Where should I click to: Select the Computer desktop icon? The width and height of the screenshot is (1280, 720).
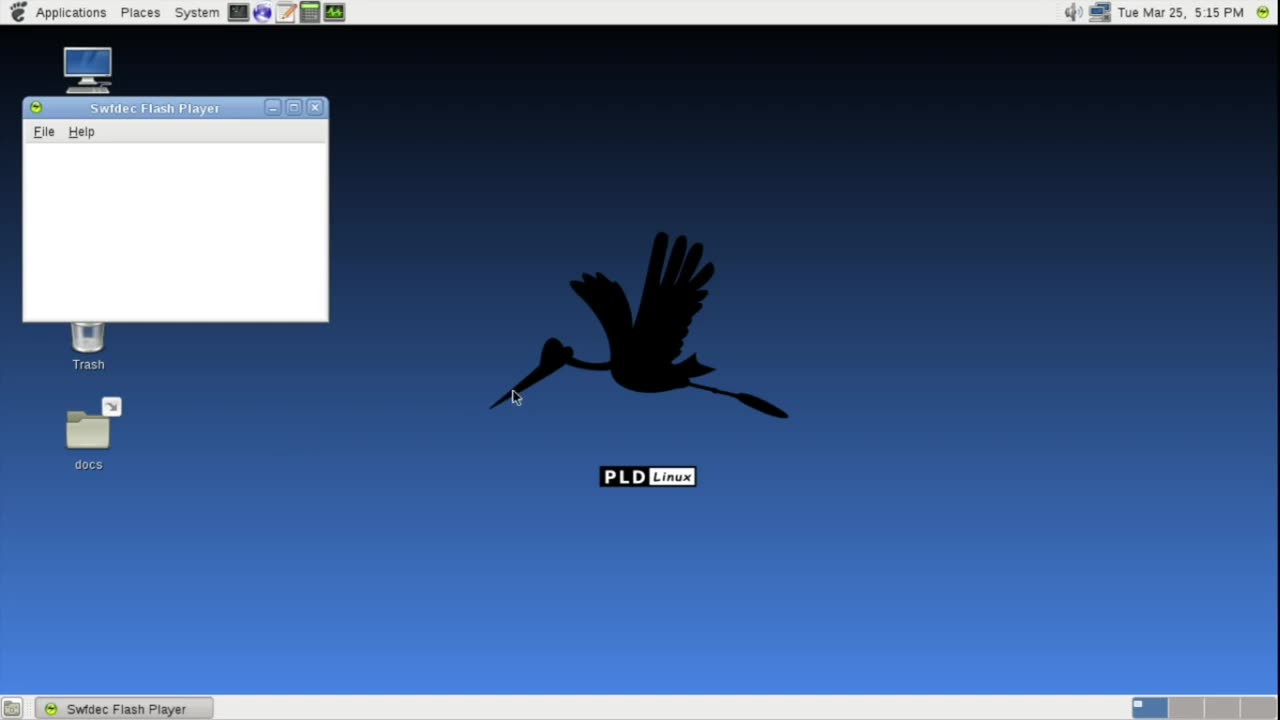pyautogui.click(x=88, y=70)
